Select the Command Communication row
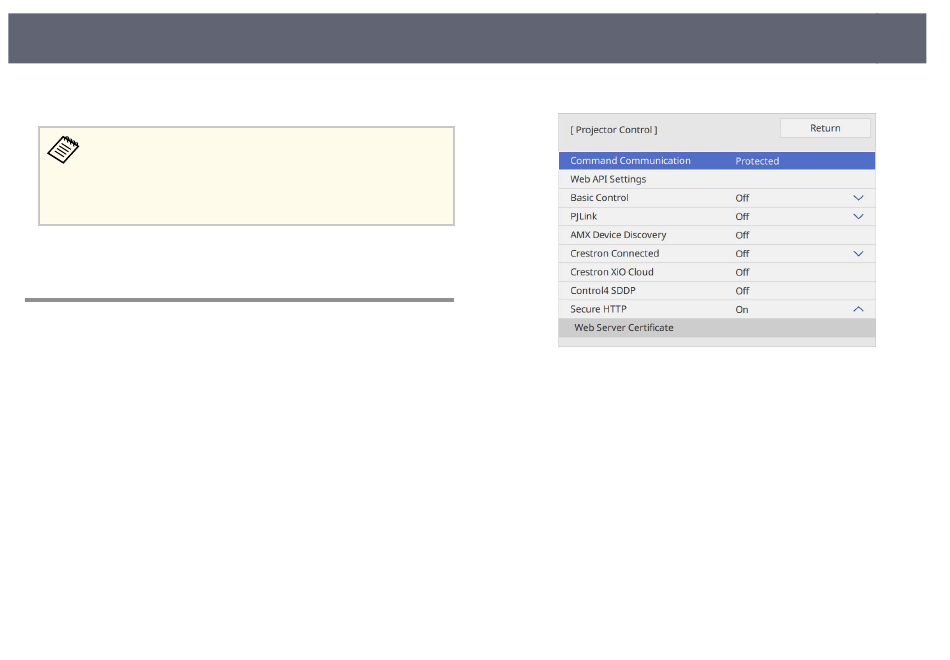 coord(717,161)
